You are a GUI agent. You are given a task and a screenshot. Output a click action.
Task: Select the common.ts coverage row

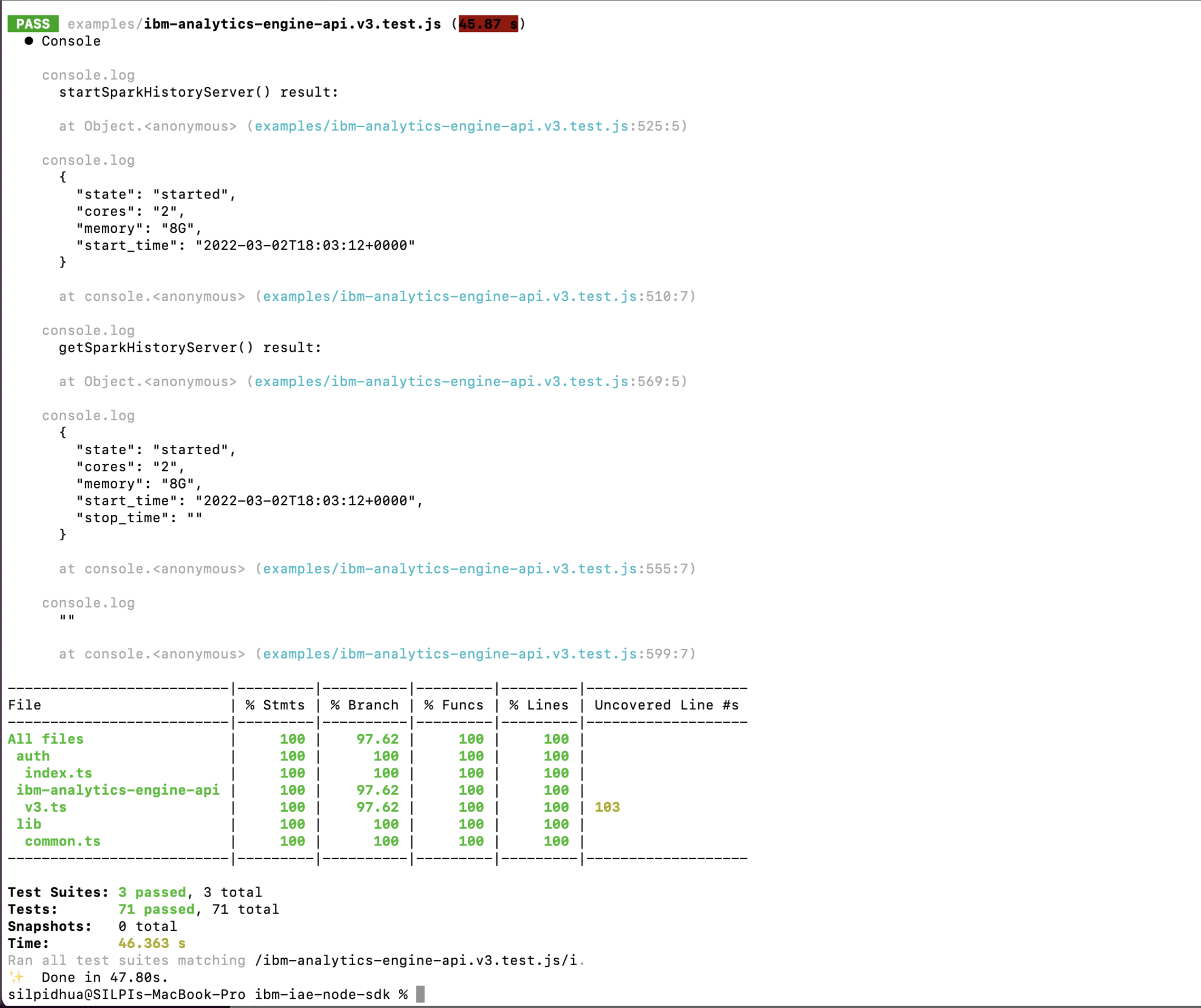click(62, 841)
